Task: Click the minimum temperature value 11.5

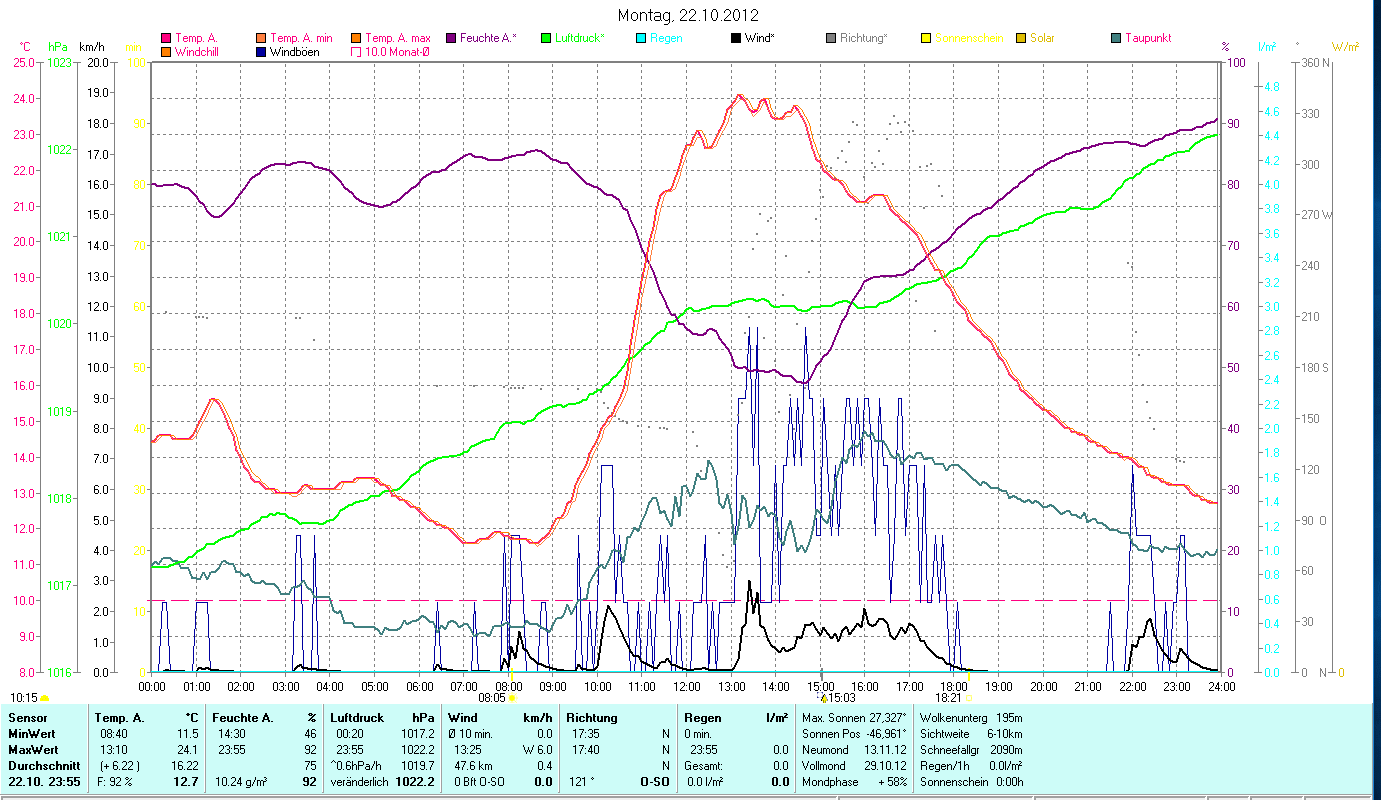Action: tap(189, 733)
